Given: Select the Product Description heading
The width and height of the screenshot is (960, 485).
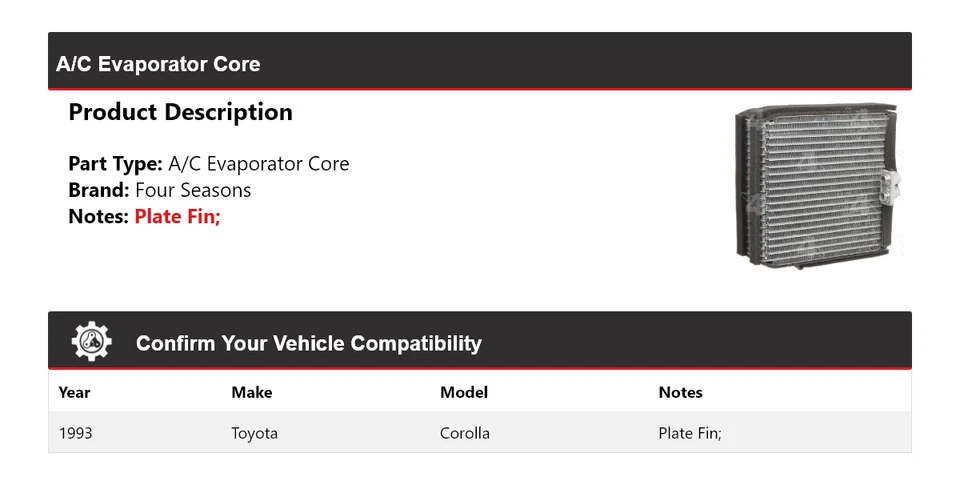Looking at the screenshot, I should click(180, 113).
